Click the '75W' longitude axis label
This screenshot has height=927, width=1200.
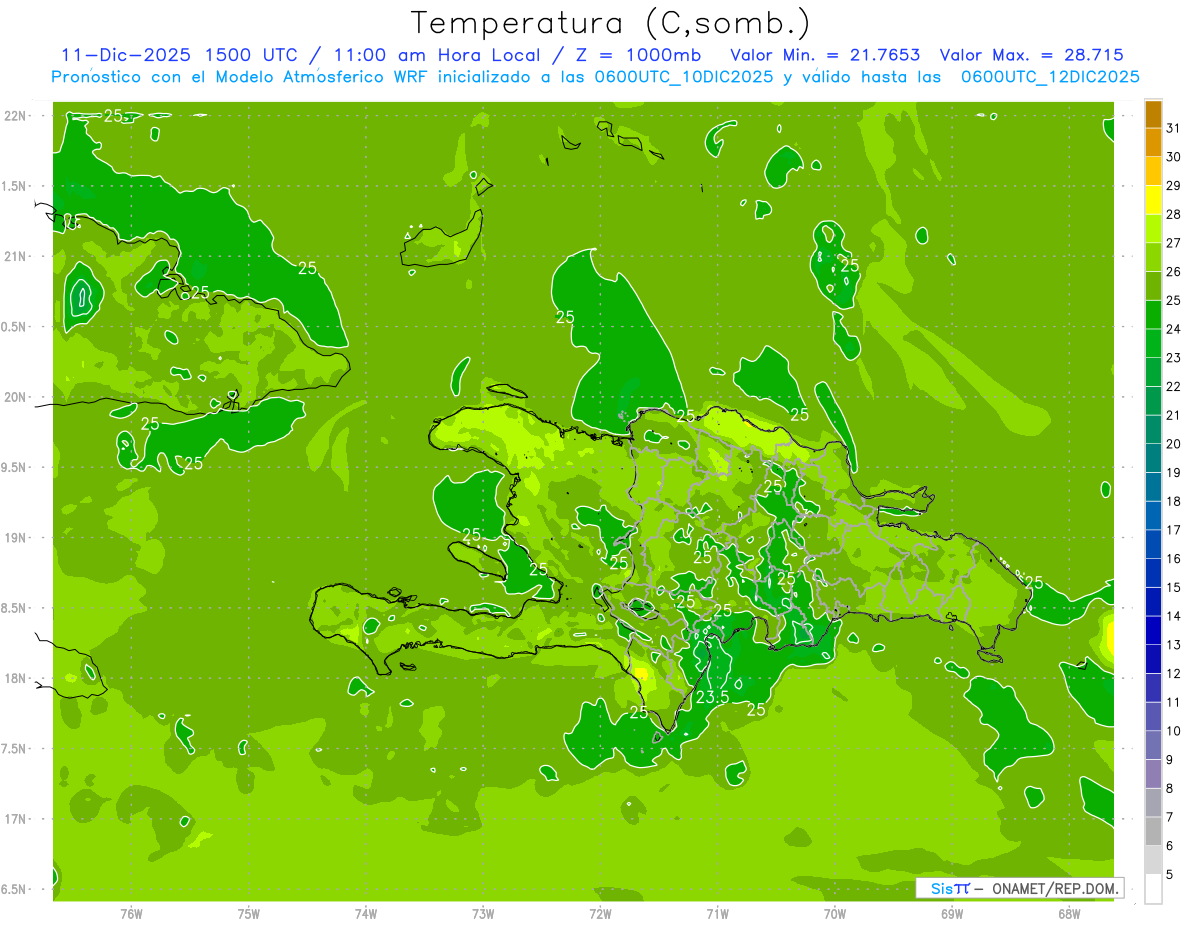[x=249, y=913]
